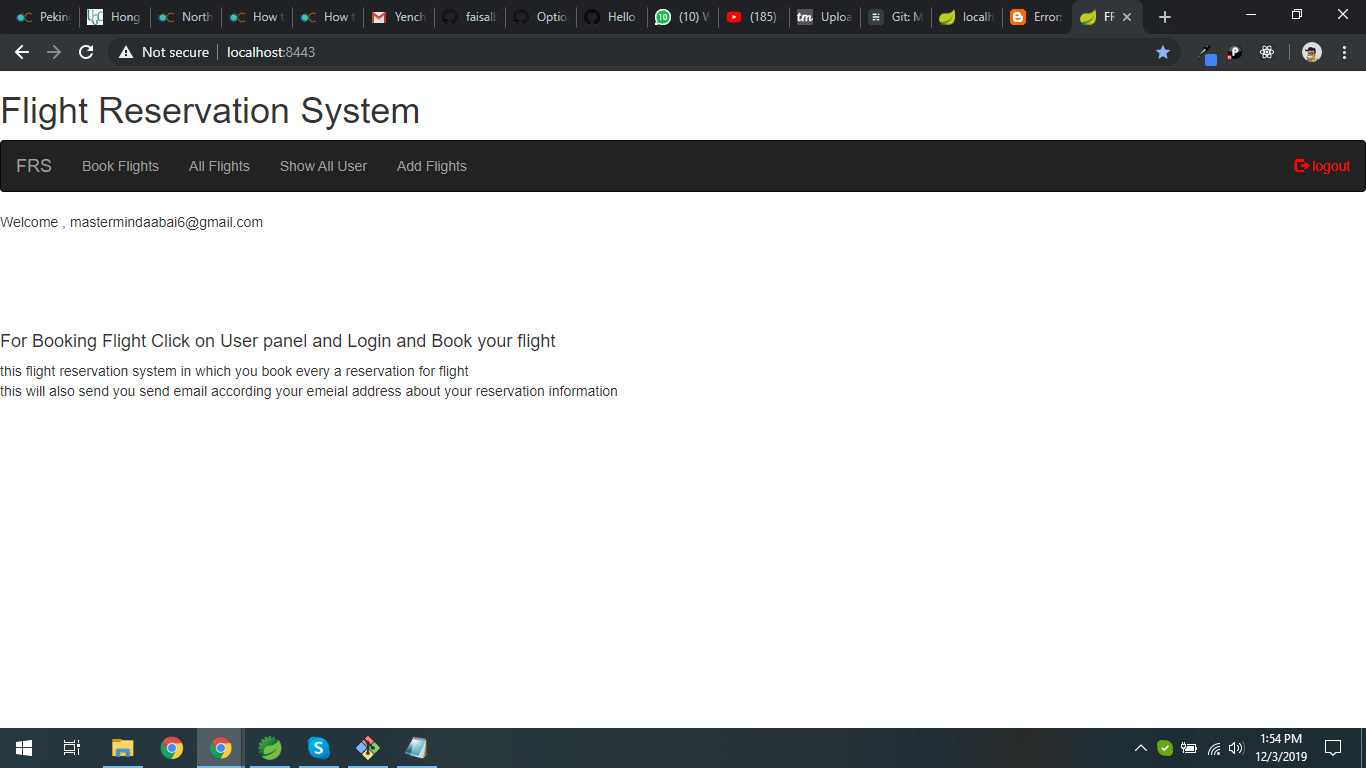
Task: Bookmark the page with the star icon
Action: click(x=1162, y=51)
